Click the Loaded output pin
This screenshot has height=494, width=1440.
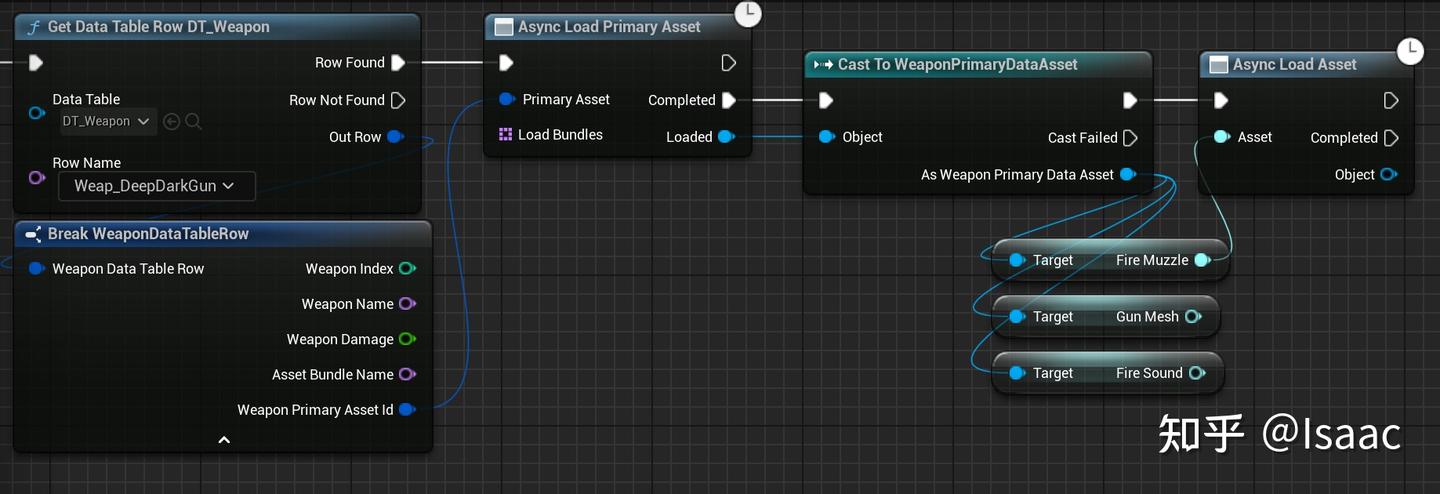(727, 137)
